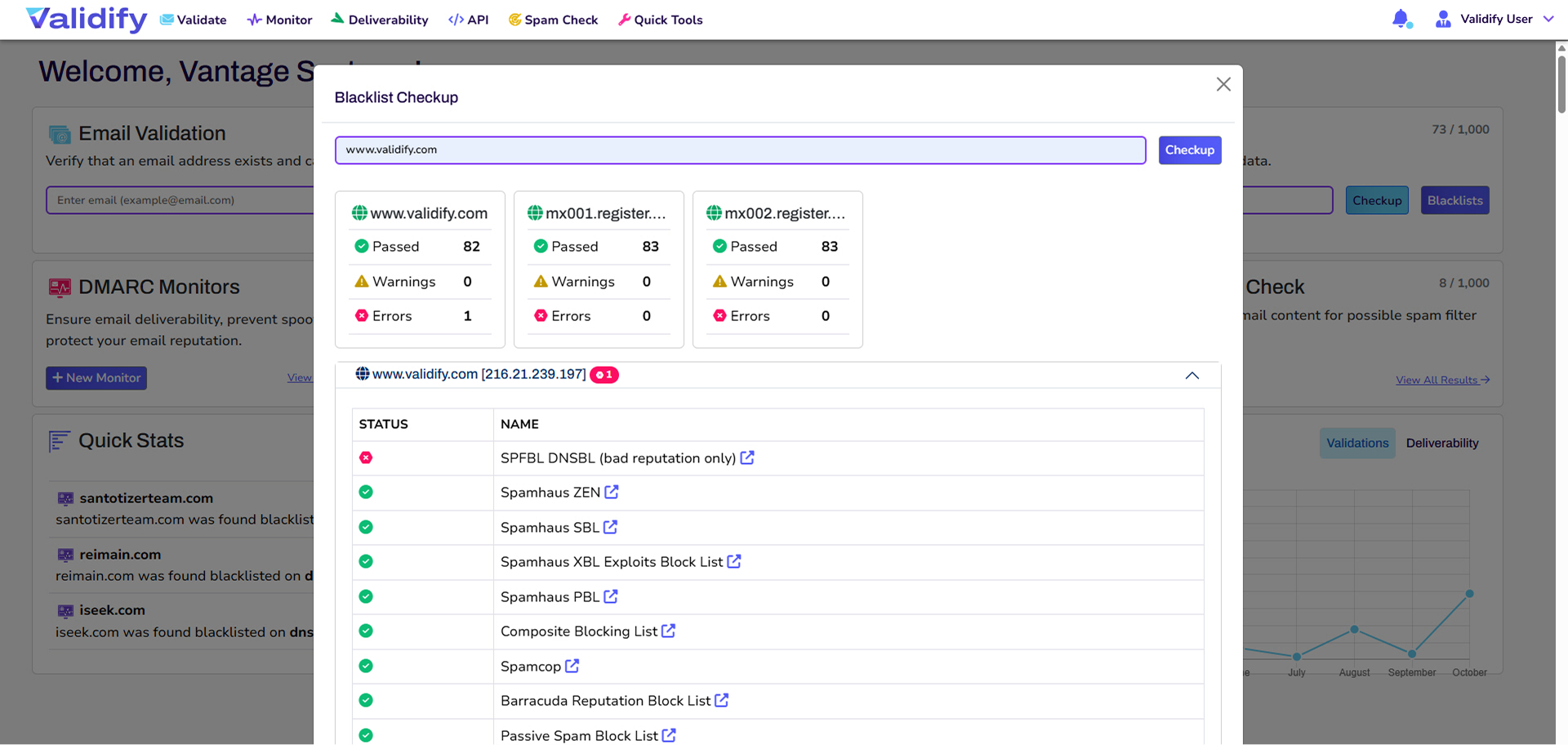Viewport: 1568px width, 745px height.
Task: Open Spamhaus XBL Exploits external link icon
Action: click(x=733, y=562)
